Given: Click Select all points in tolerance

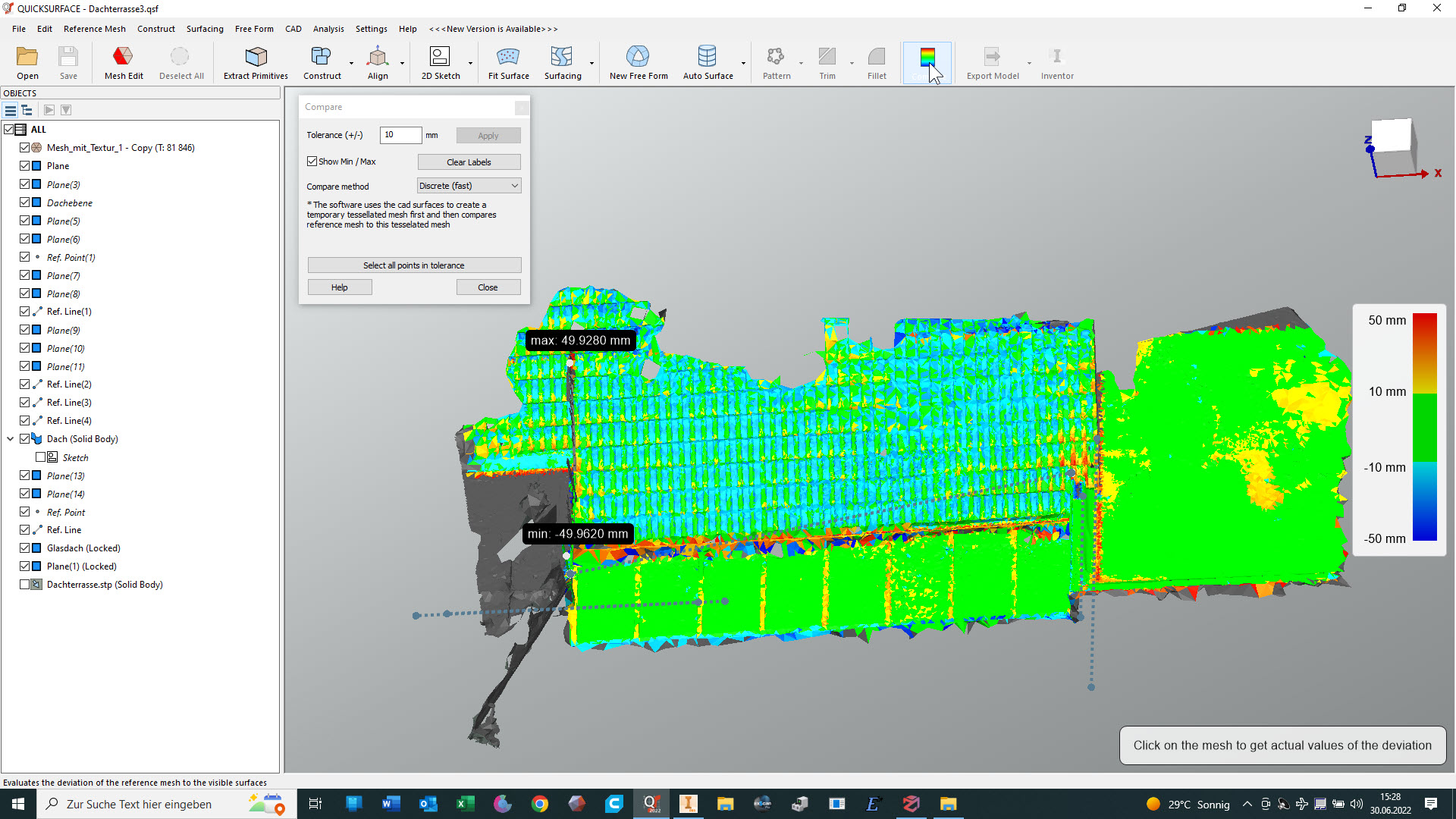Looking at the screenshot, I should click(x=414, y=265).
